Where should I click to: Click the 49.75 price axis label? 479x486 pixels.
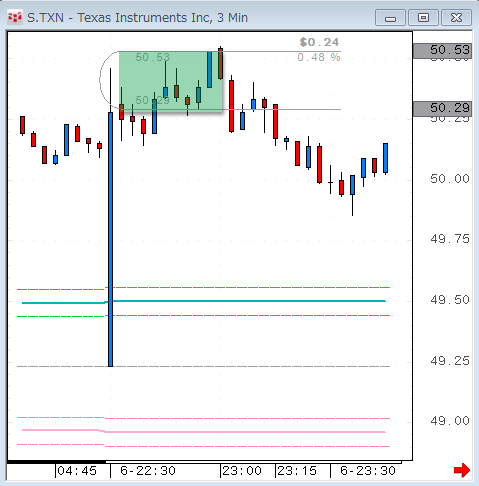tap(450, 239)
